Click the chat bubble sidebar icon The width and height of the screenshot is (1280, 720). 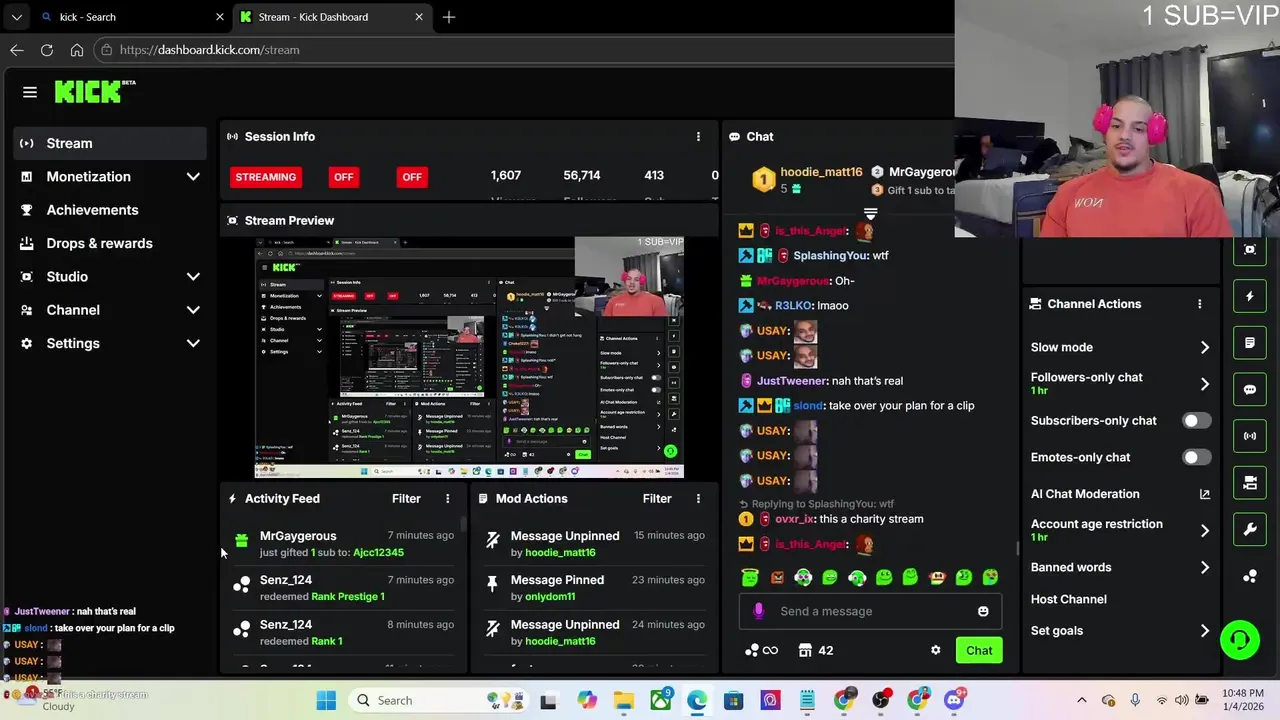(x=1250, y=390)
